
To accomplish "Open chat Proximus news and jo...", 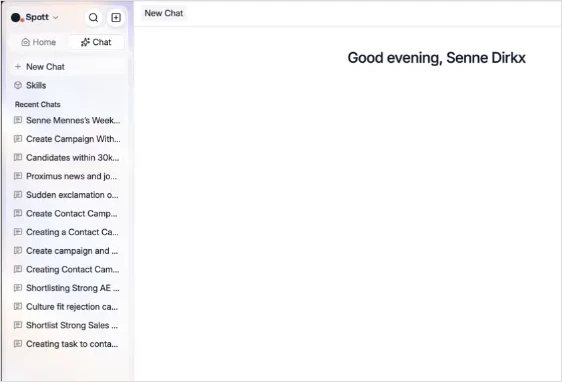I will tap(69, 176).
